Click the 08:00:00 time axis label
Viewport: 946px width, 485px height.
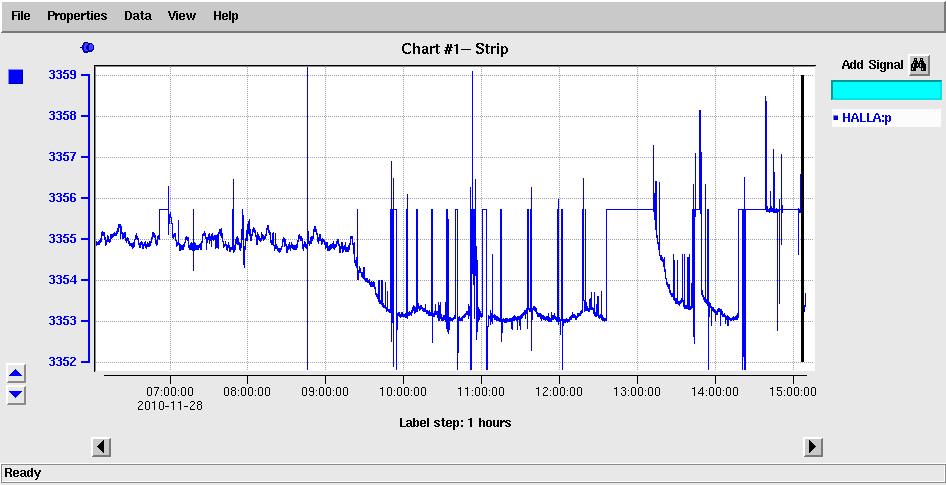[247, 391]
